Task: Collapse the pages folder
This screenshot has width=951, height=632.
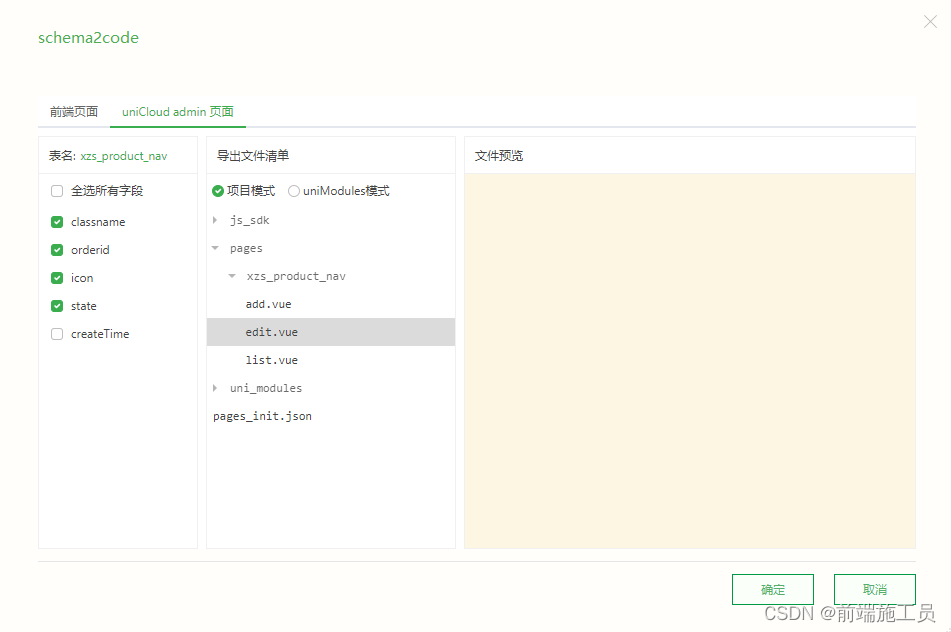Action: (214, 248)
